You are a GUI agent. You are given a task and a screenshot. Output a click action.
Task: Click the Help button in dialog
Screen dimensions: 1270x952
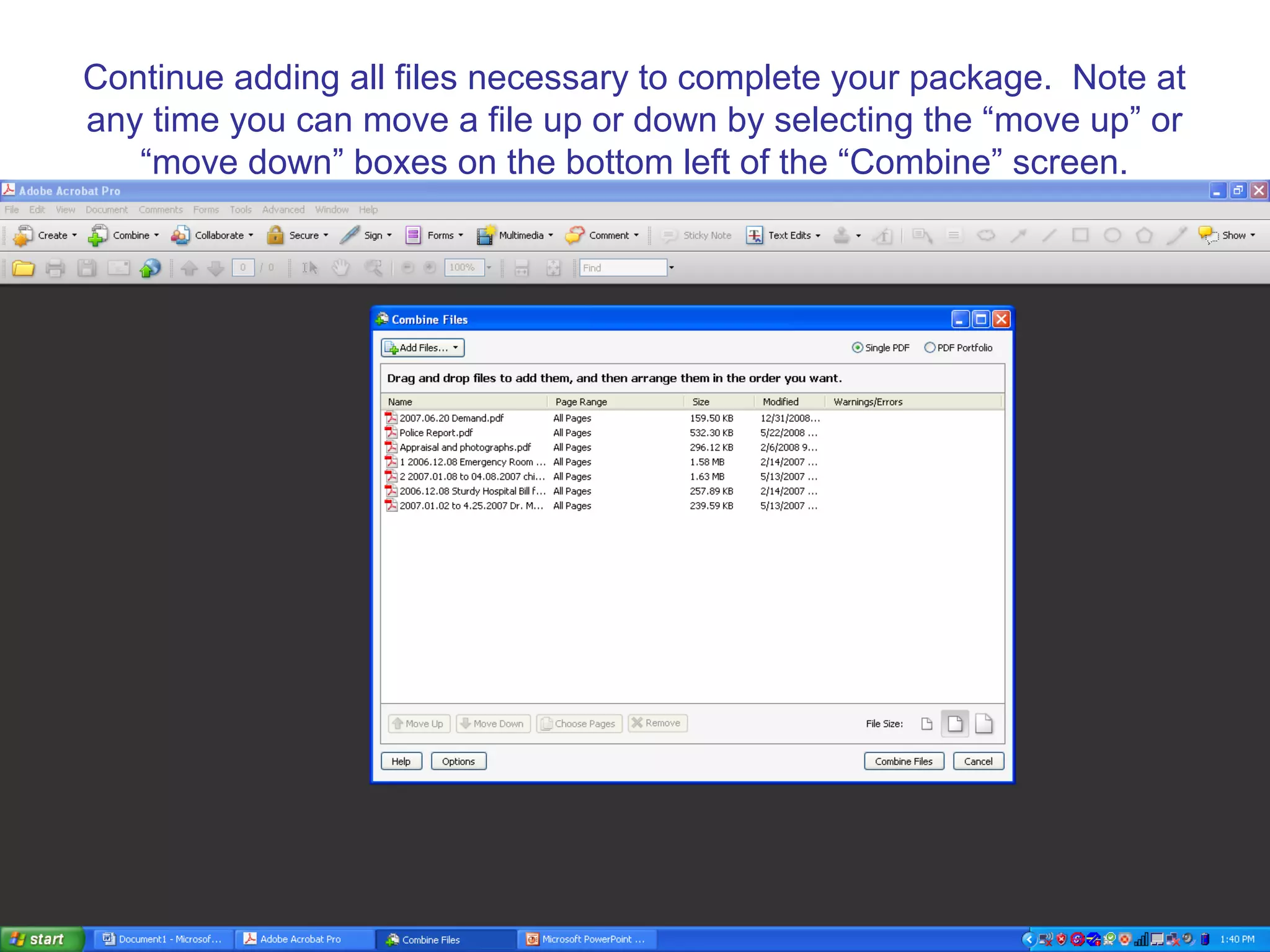point(401,761)
